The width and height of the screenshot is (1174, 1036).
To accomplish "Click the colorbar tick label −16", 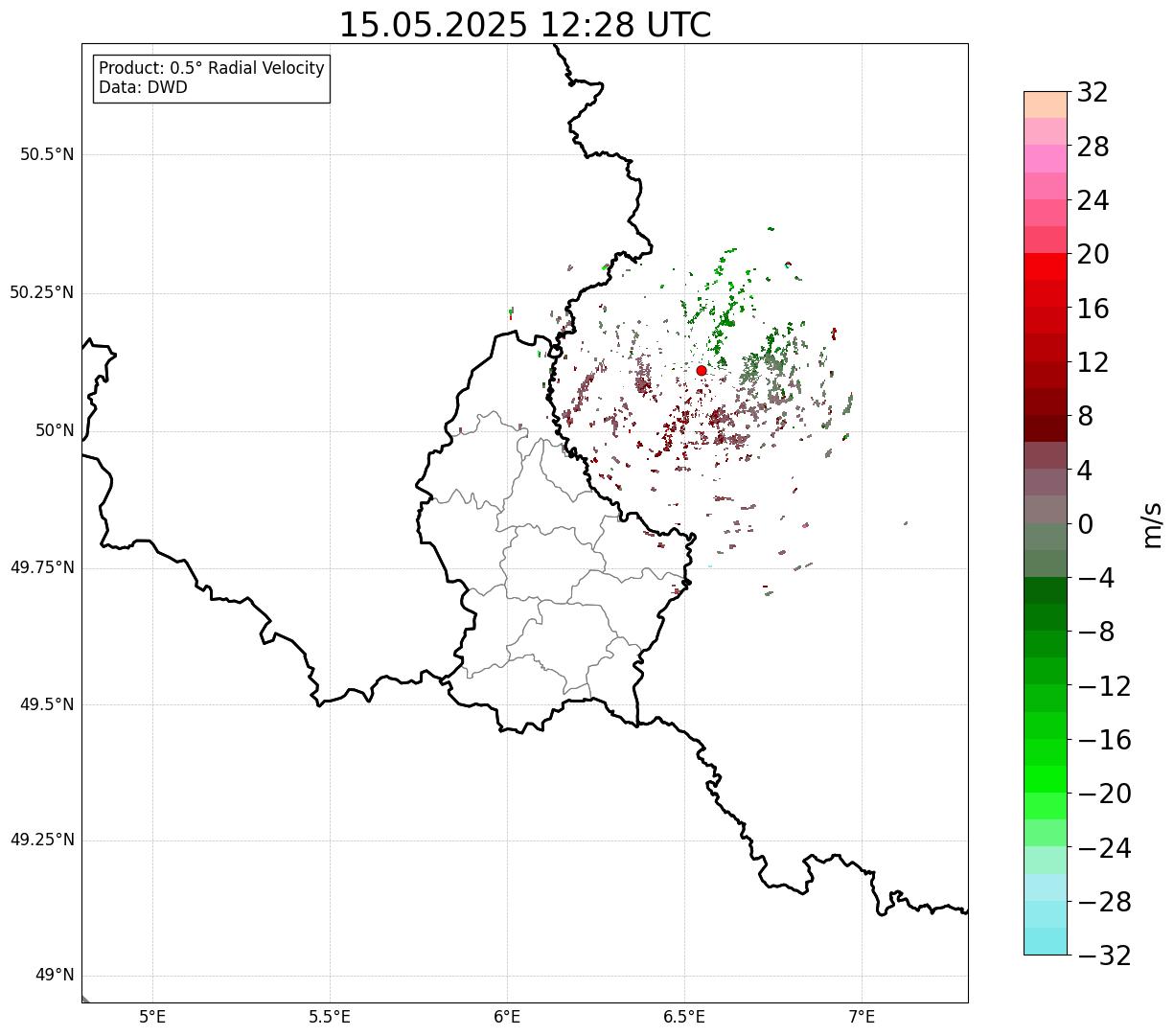I will pyautogui.click(x=1104, y=740).
